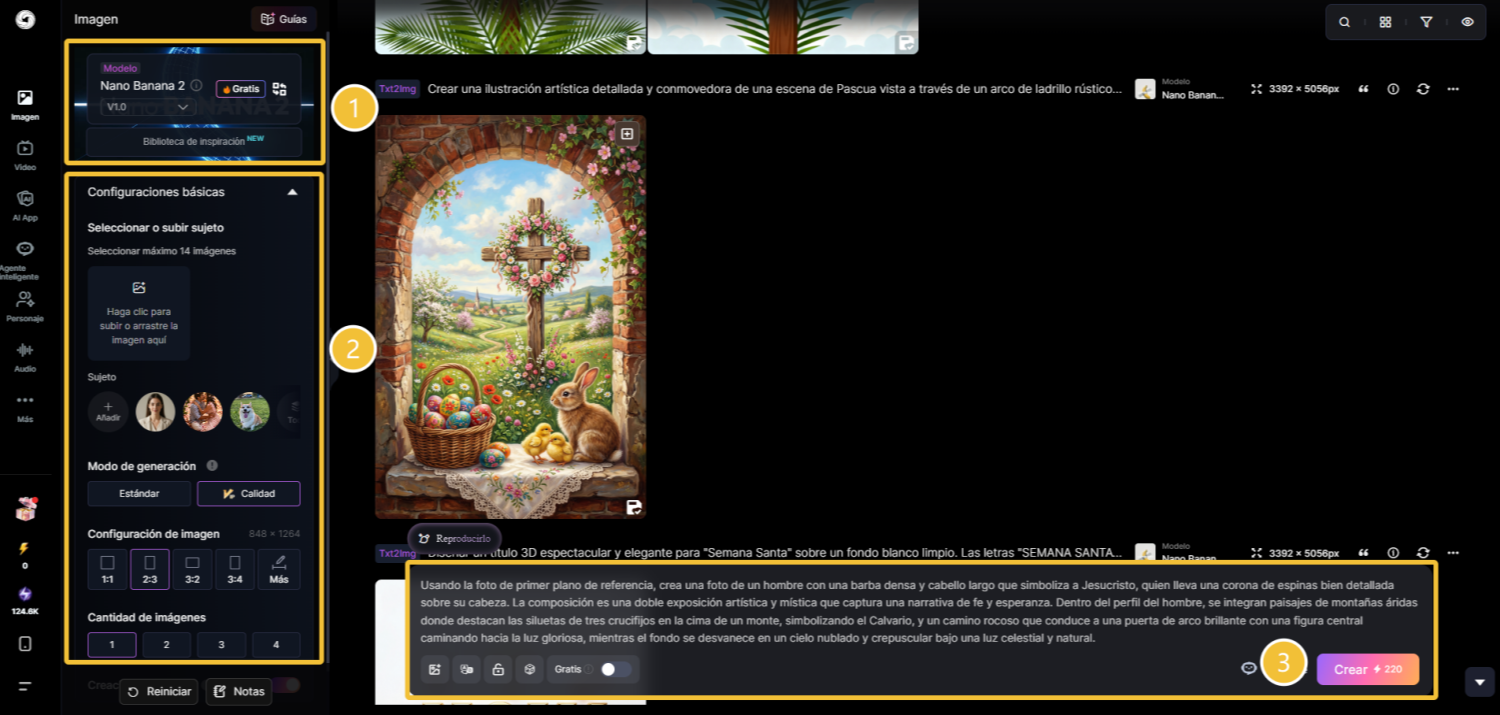Select the Calidad generation mode
Viewport: 1500px width, 715px height.
point(248,493)
